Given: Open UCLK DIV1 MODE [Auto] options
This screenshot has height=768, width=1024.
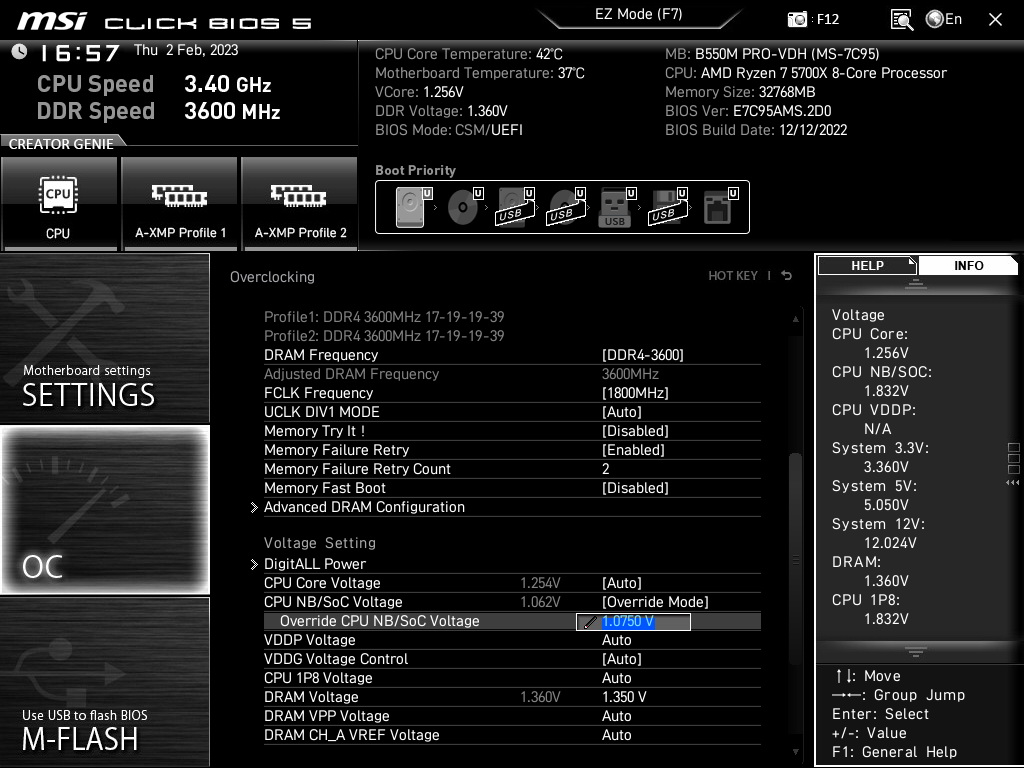Looking at the screenshot, I should point(622,412).
